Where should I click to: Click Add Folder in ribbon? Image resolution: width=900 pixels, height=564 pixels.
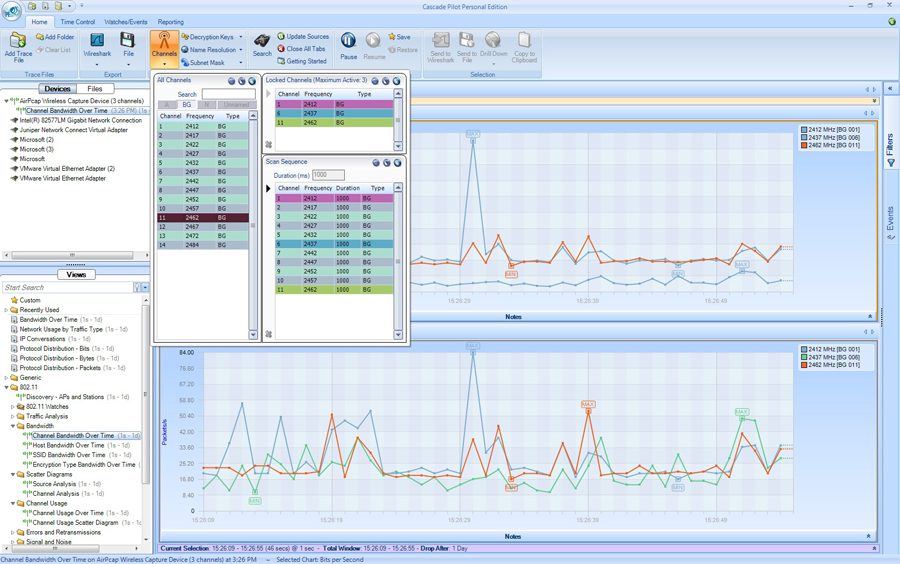click(55, 37)
